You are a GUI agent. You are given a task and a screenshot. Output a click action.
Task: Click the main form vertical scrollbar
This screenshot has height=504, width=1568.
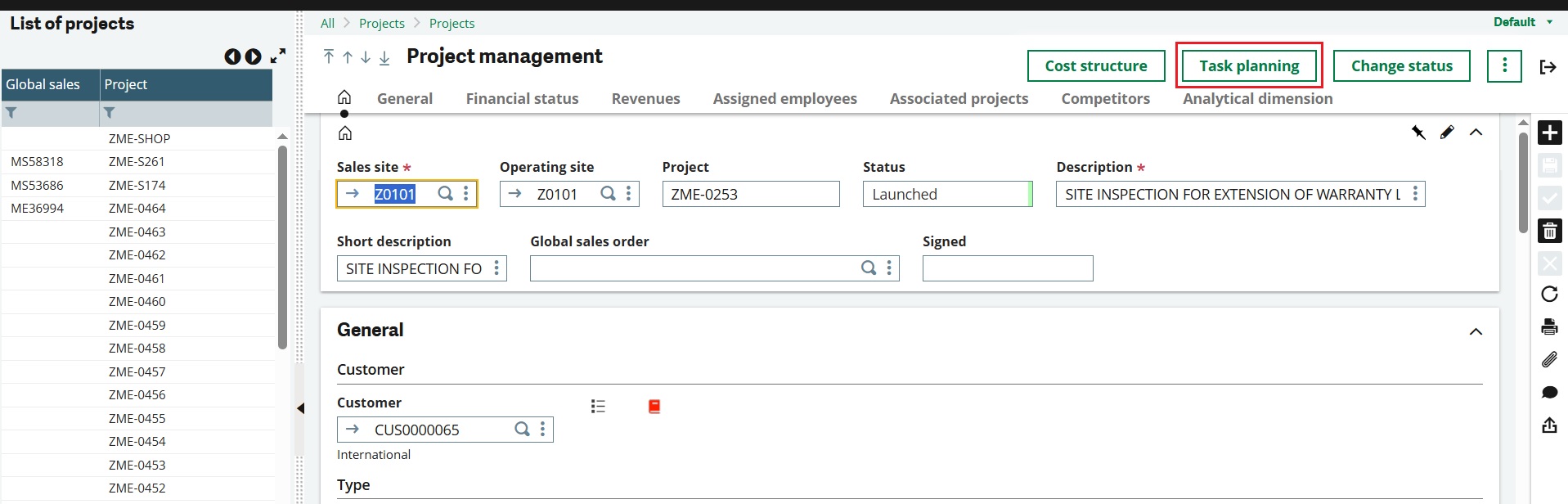pos(1523,182)
